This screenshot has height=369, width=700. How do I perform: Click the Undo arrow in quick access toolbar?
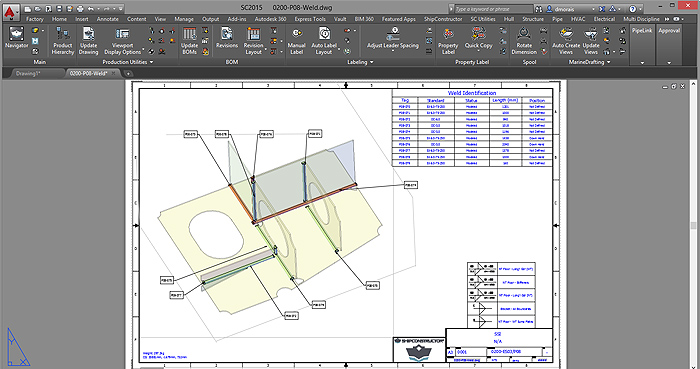point(91,8)
